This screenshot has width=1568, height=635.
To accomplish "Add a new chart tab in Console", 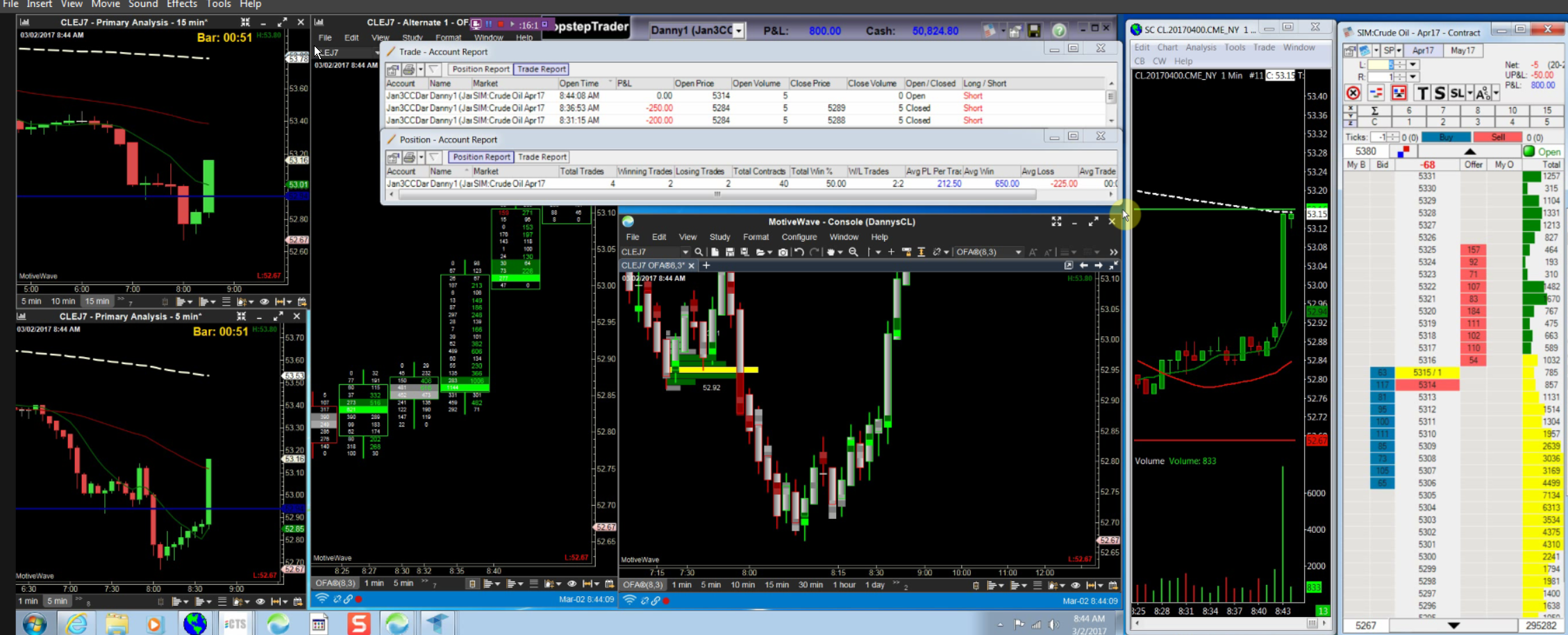I will click(x=706, y=265).
